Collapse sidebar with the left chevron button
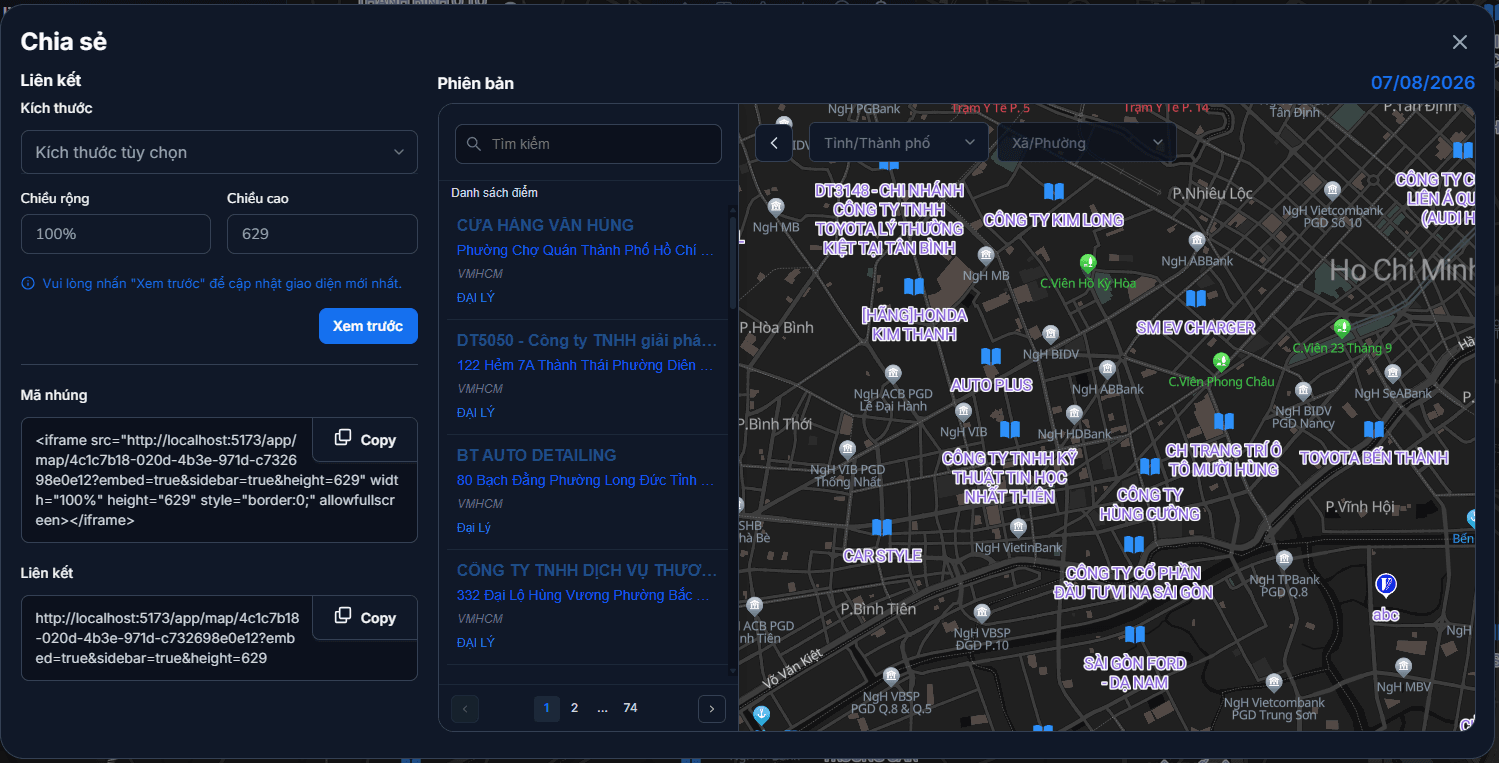1499x763 pixels. [x=774, y=143]
